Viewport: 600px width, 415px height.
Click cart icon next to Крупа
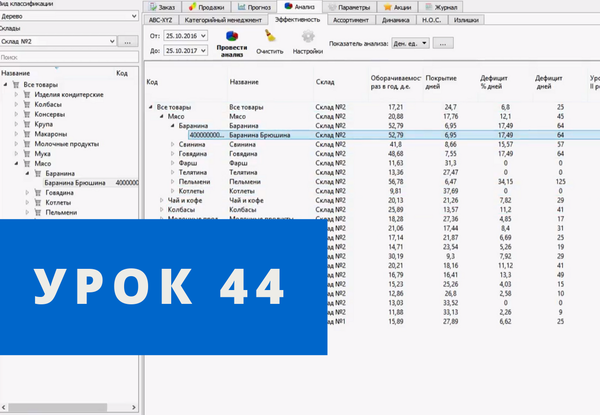[x=27, y=124]
